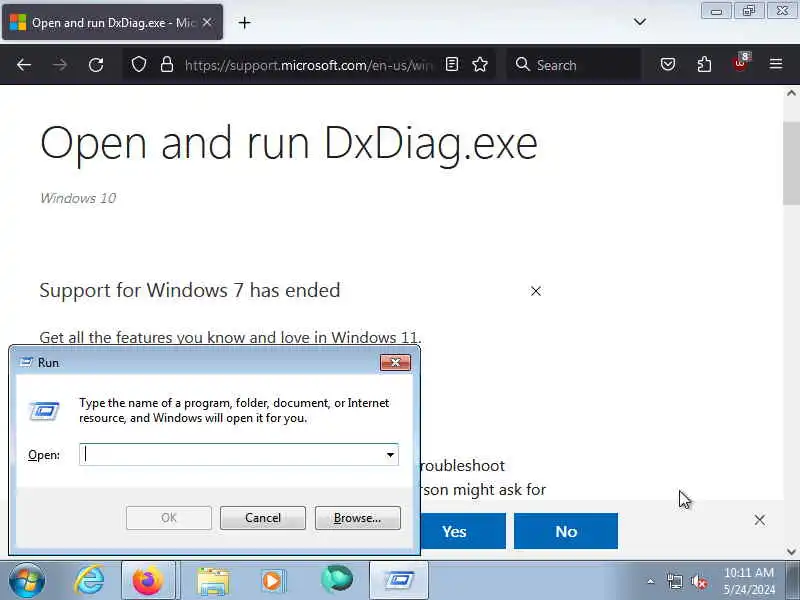The height and width of the screenshot is (600, 800).
Task: Click the Open text field in Run dialog
Action: [233, 455]
